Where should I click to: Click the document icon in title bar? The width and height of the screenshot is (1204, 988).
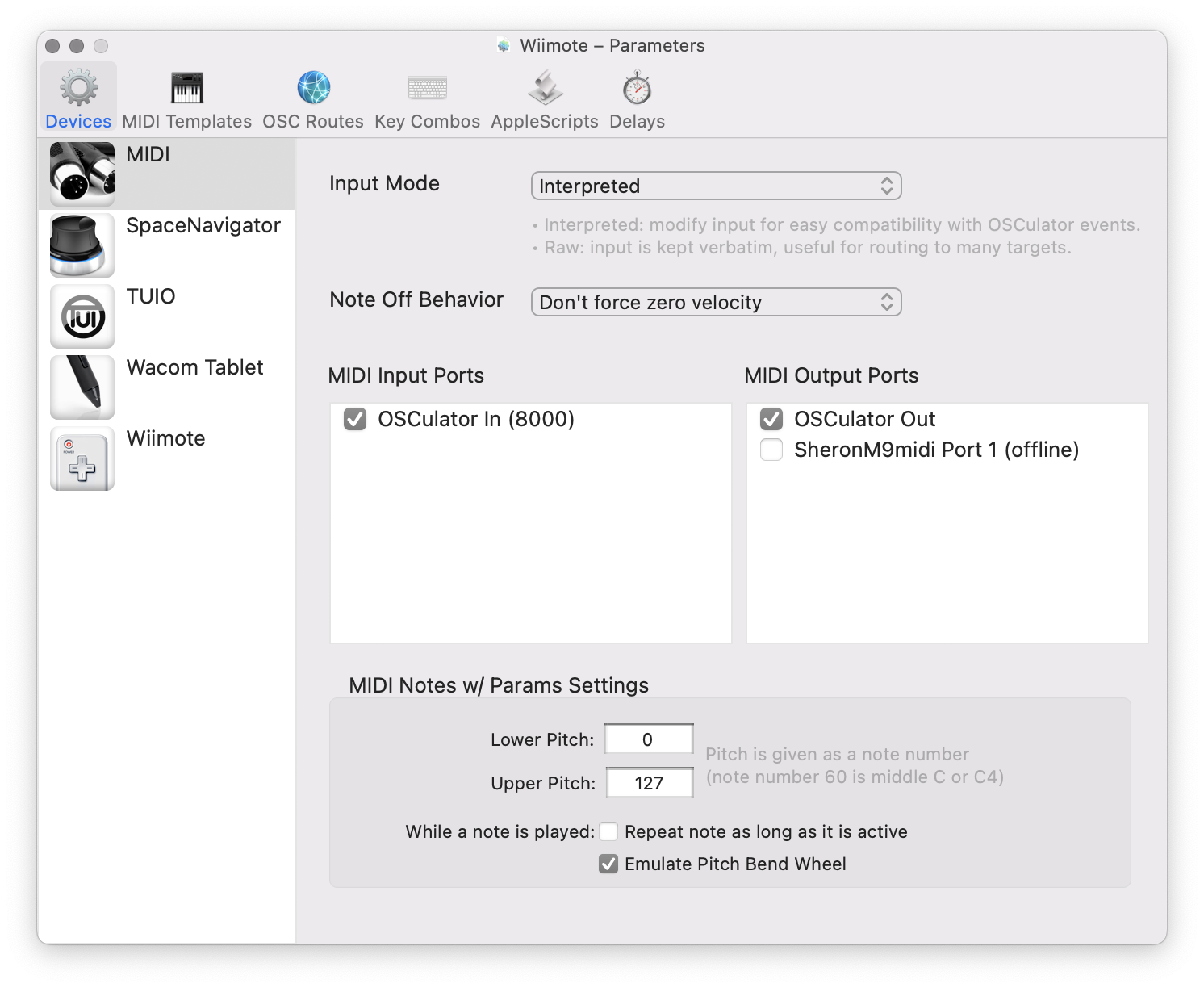504,45
